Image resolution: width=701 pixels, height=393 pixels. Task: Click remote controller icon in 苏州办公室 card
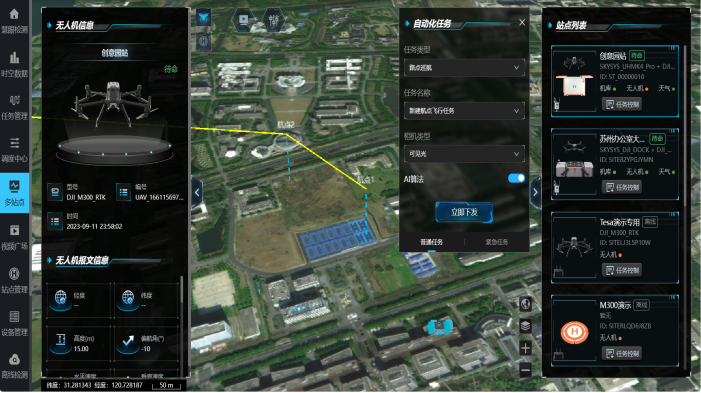click(x=557, y=187)
